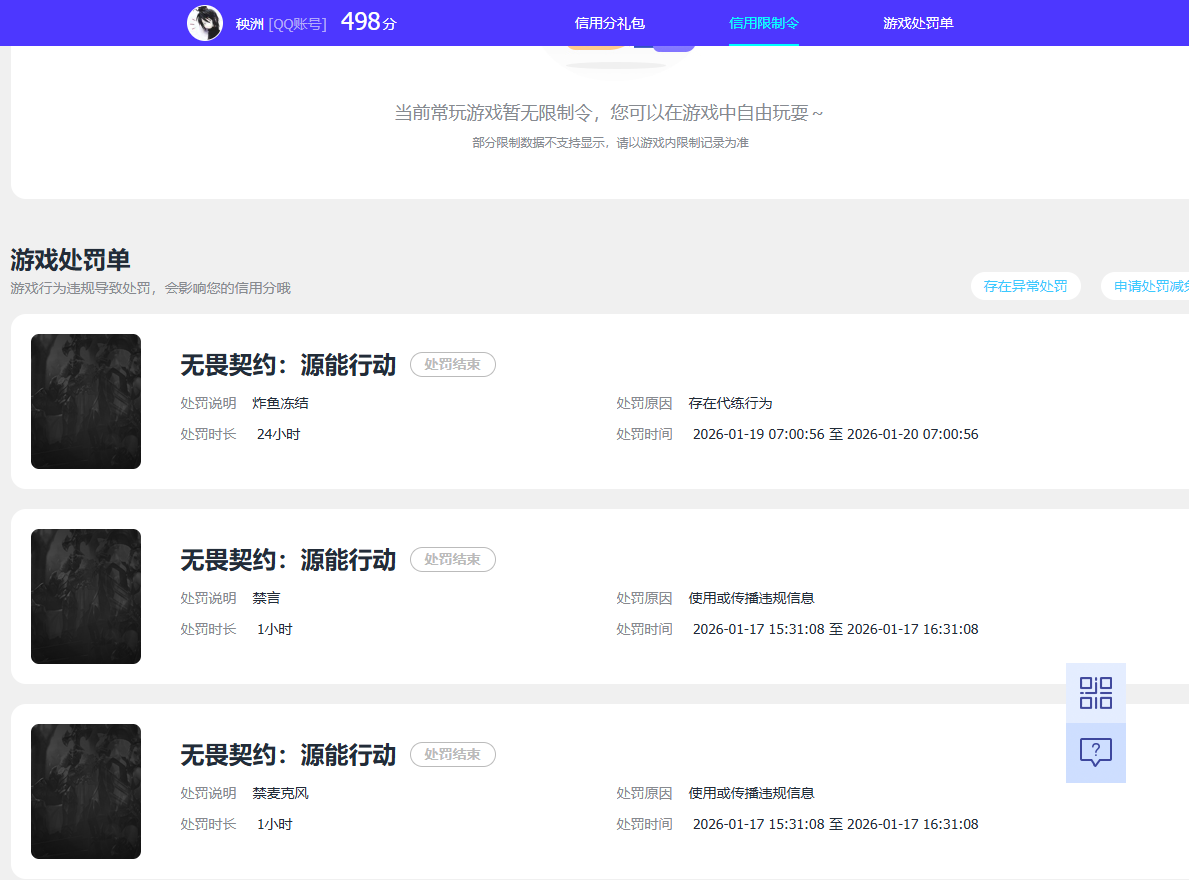Click 1小时 duration on 禁言 record
Screen dimensions: 1189x880
click(x=275, y=629)
